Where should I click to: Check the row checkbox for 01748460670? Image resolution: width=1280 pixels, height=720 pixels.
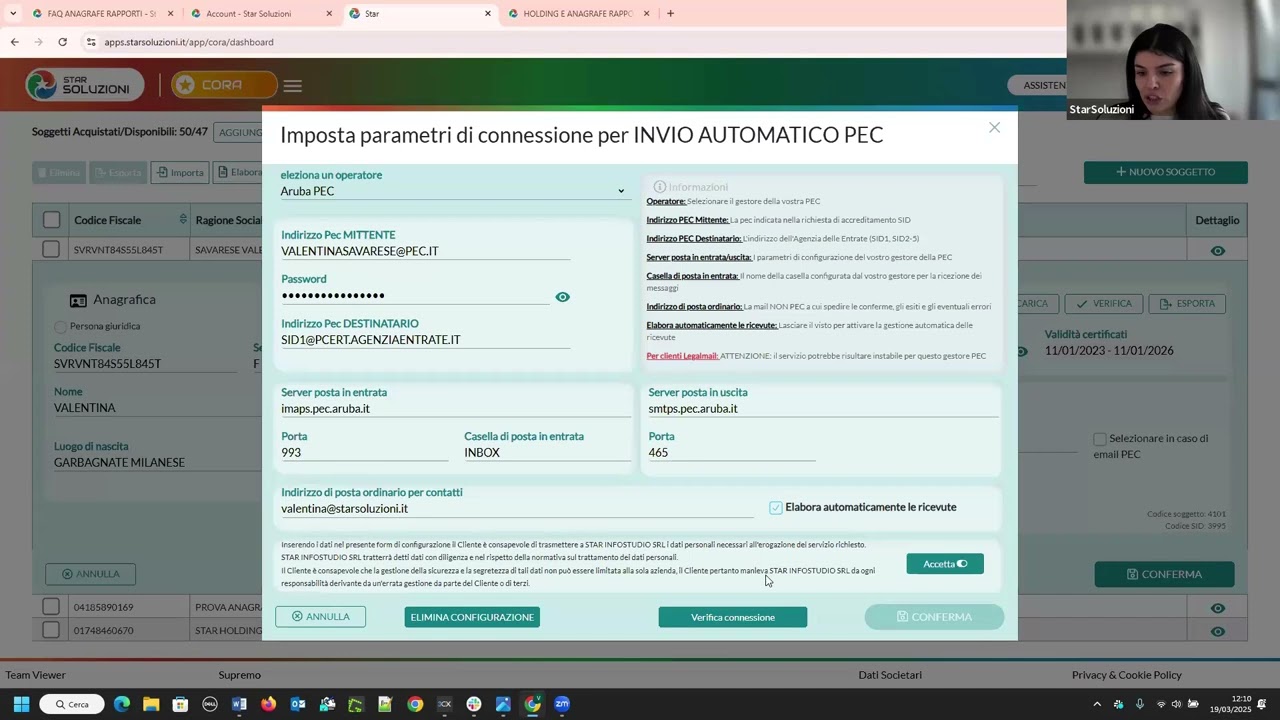click(x=51, y=631)
